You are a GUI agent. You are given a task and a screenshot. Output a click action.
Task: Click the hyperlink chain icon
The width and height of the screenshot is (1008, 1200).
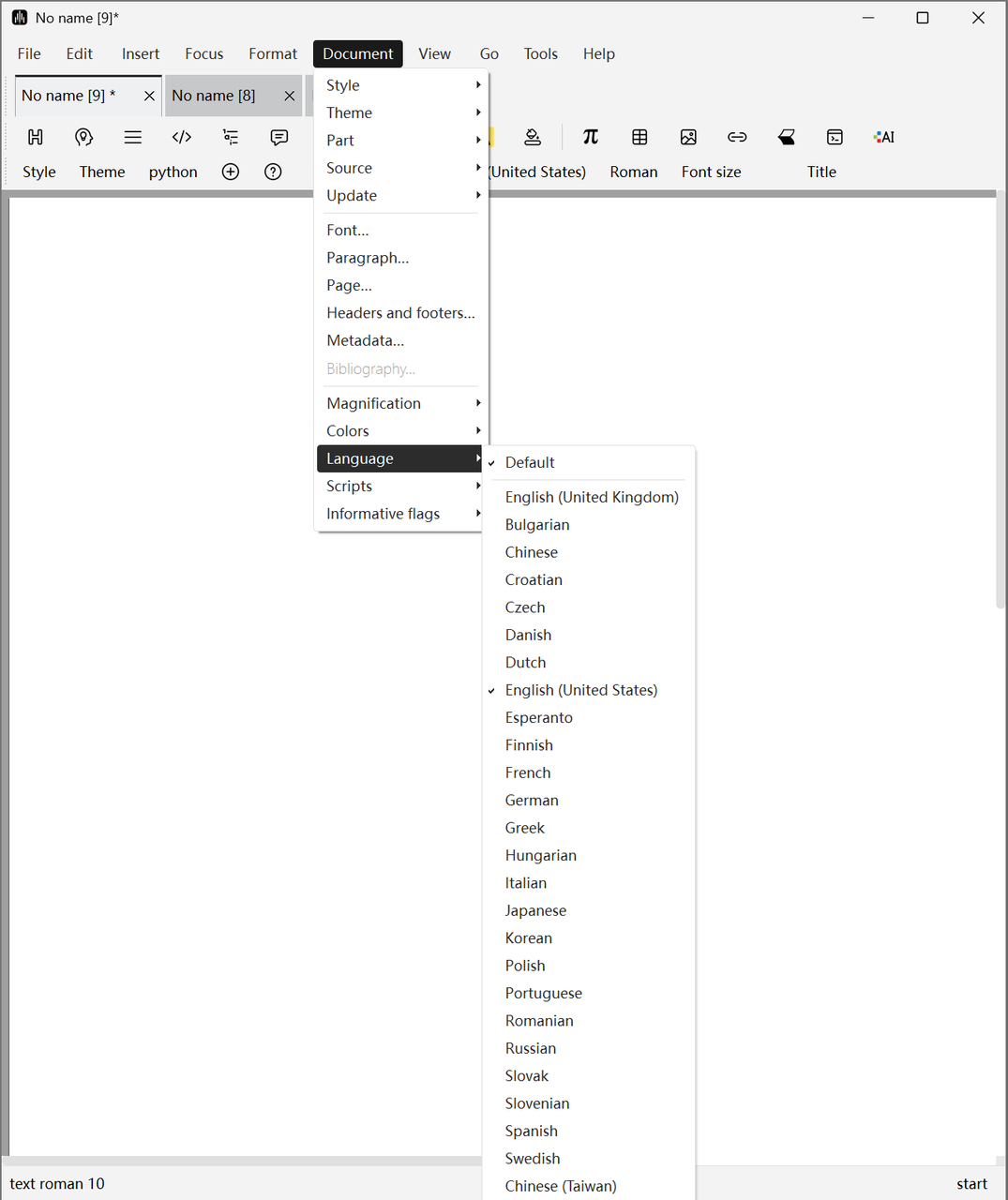pyautogui.click(x=737, y=137)
